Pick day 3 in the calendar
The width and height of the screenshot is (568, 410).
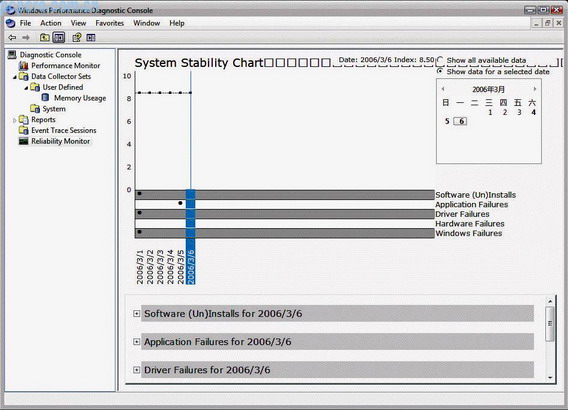click(x=519, y=113)
